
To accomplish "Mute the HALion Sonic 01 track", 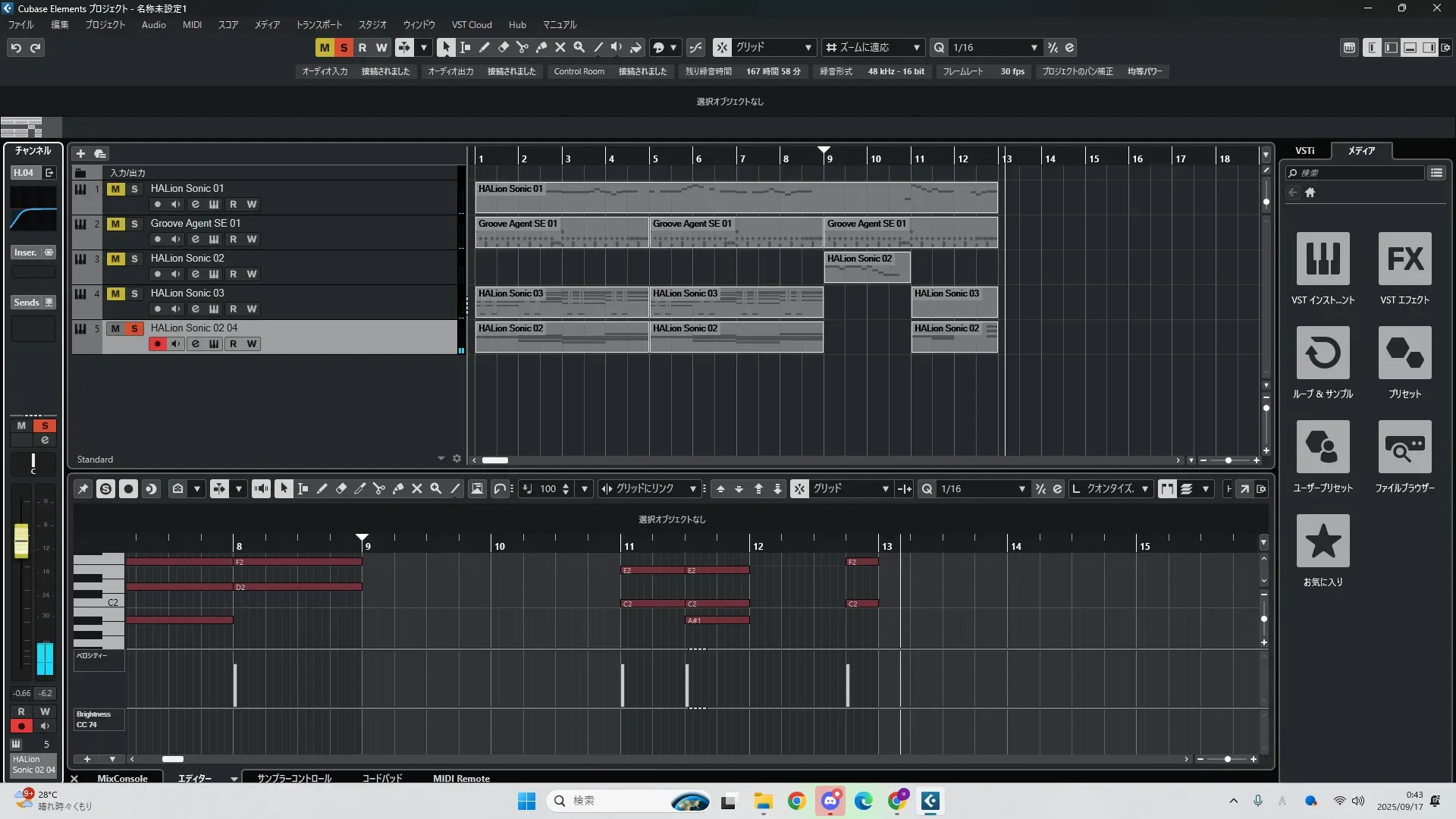I will (x=115, y=189).
